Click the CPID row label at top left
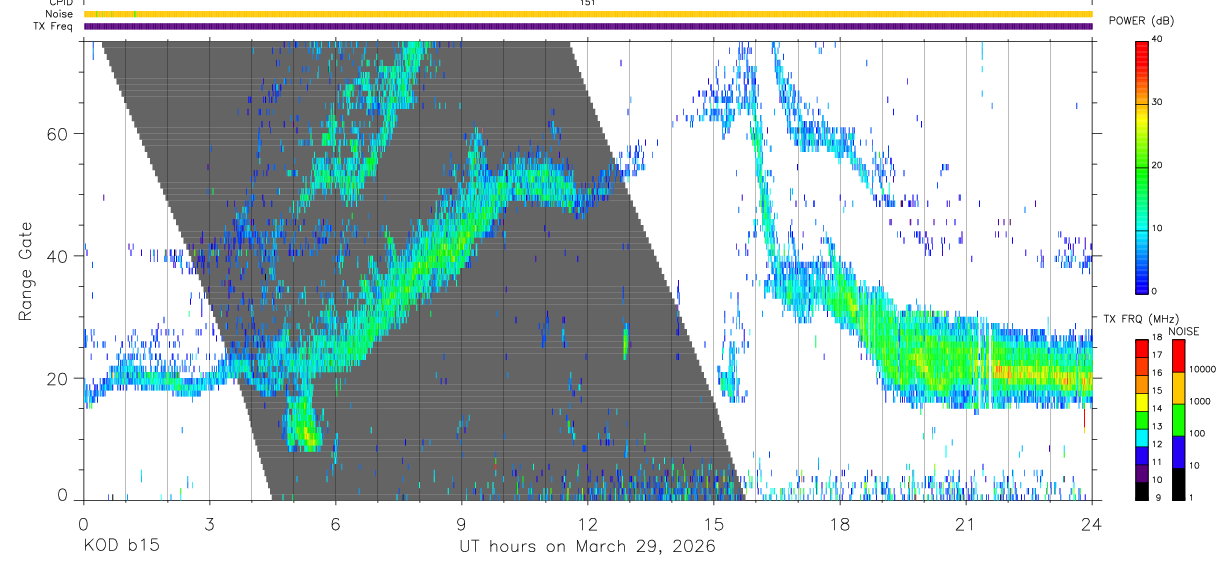 [x=62, y=4]
